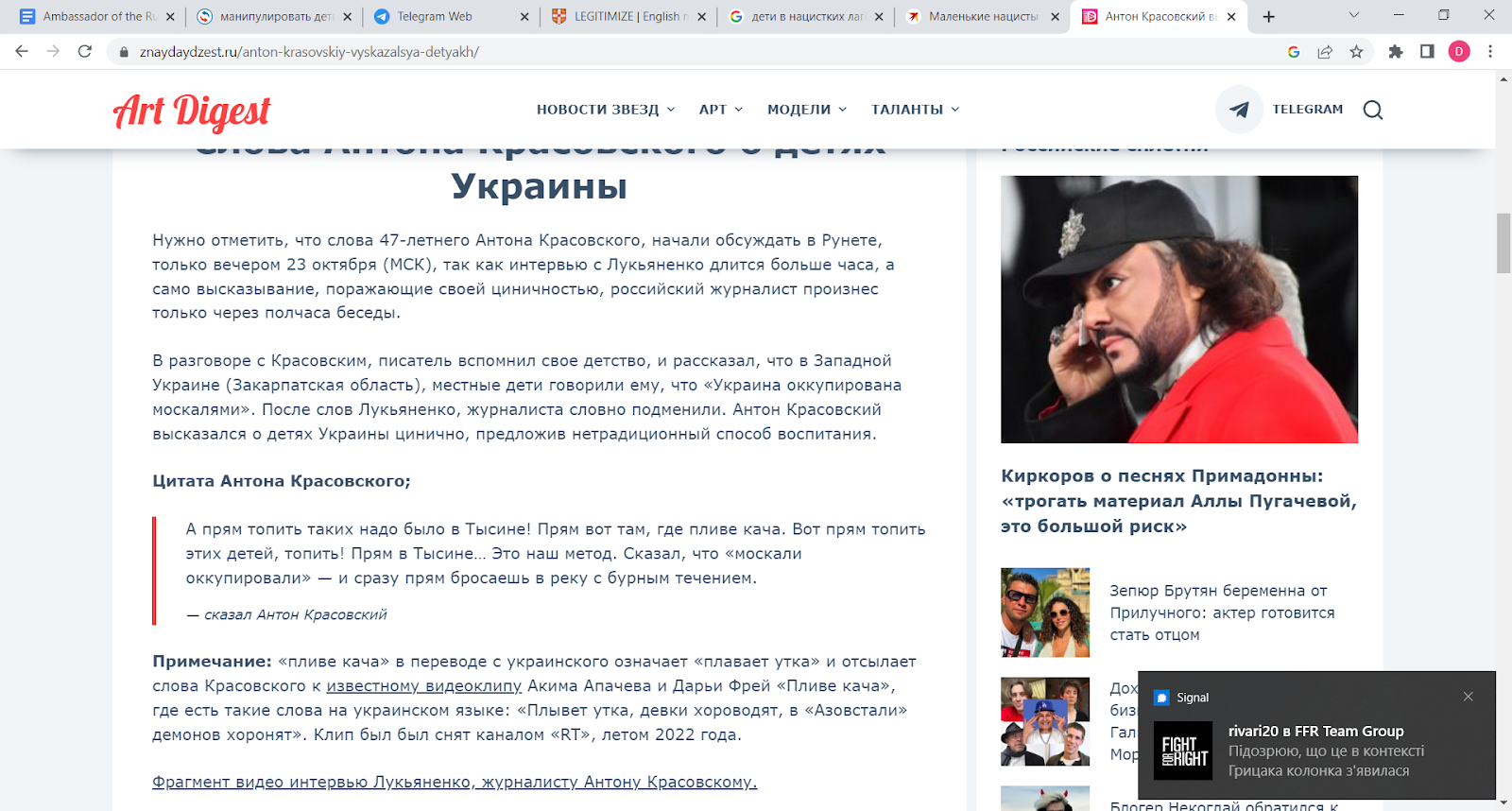Viewport: 1512px width, 811px height.
Task: Open the Фрагмент видео интервью Лукьяненко link
Action: (455, 782)
